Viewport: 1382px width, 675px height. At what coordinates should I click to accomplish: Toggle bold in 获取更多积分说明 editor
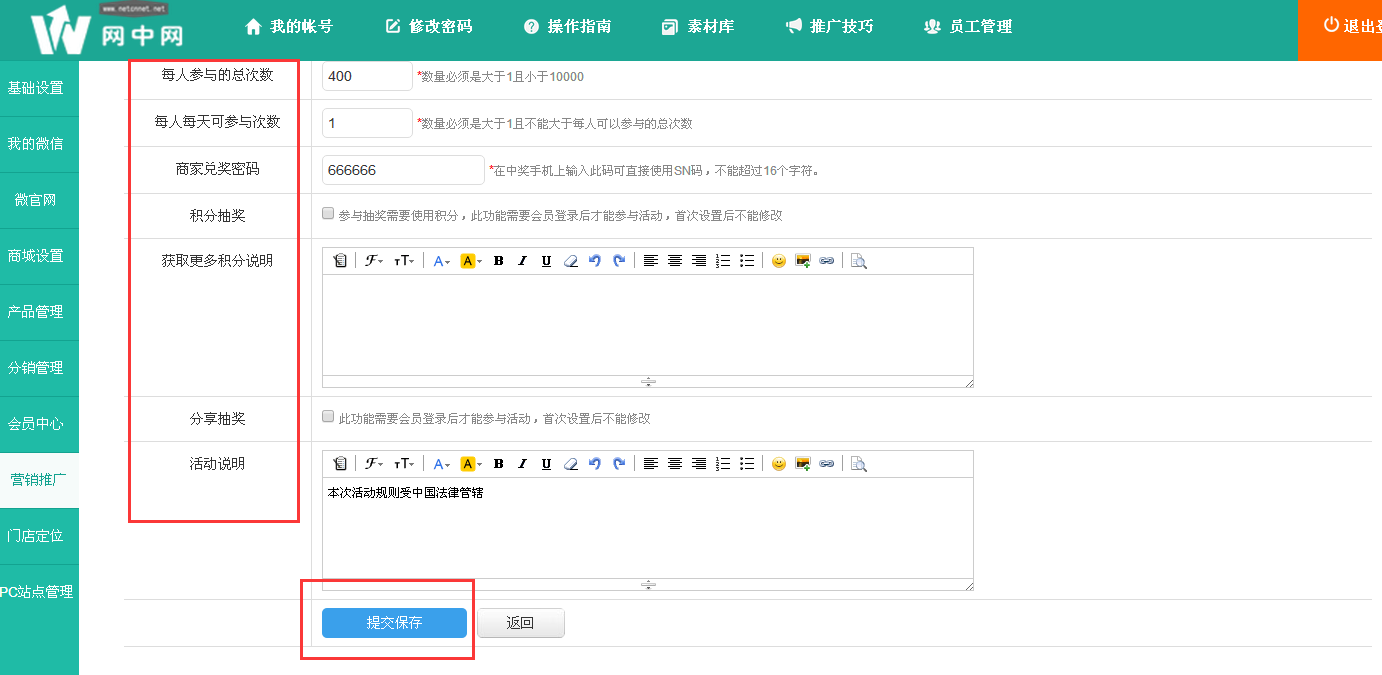[x=498, y=261]
